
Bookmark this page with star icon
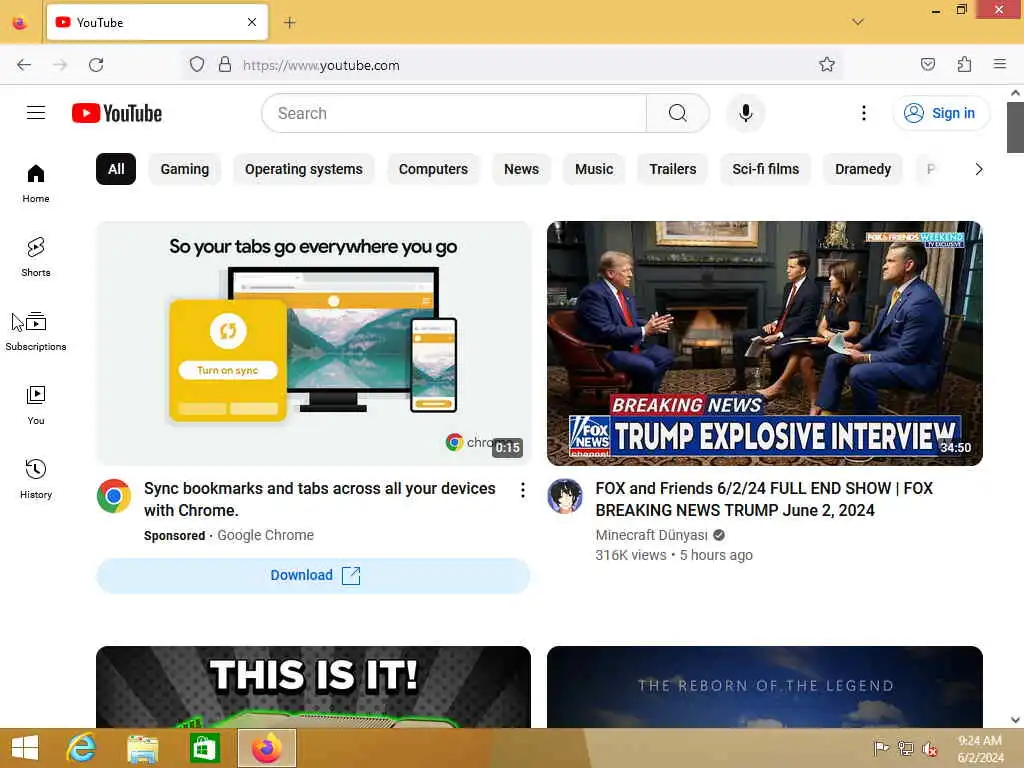tap(827, 64)
